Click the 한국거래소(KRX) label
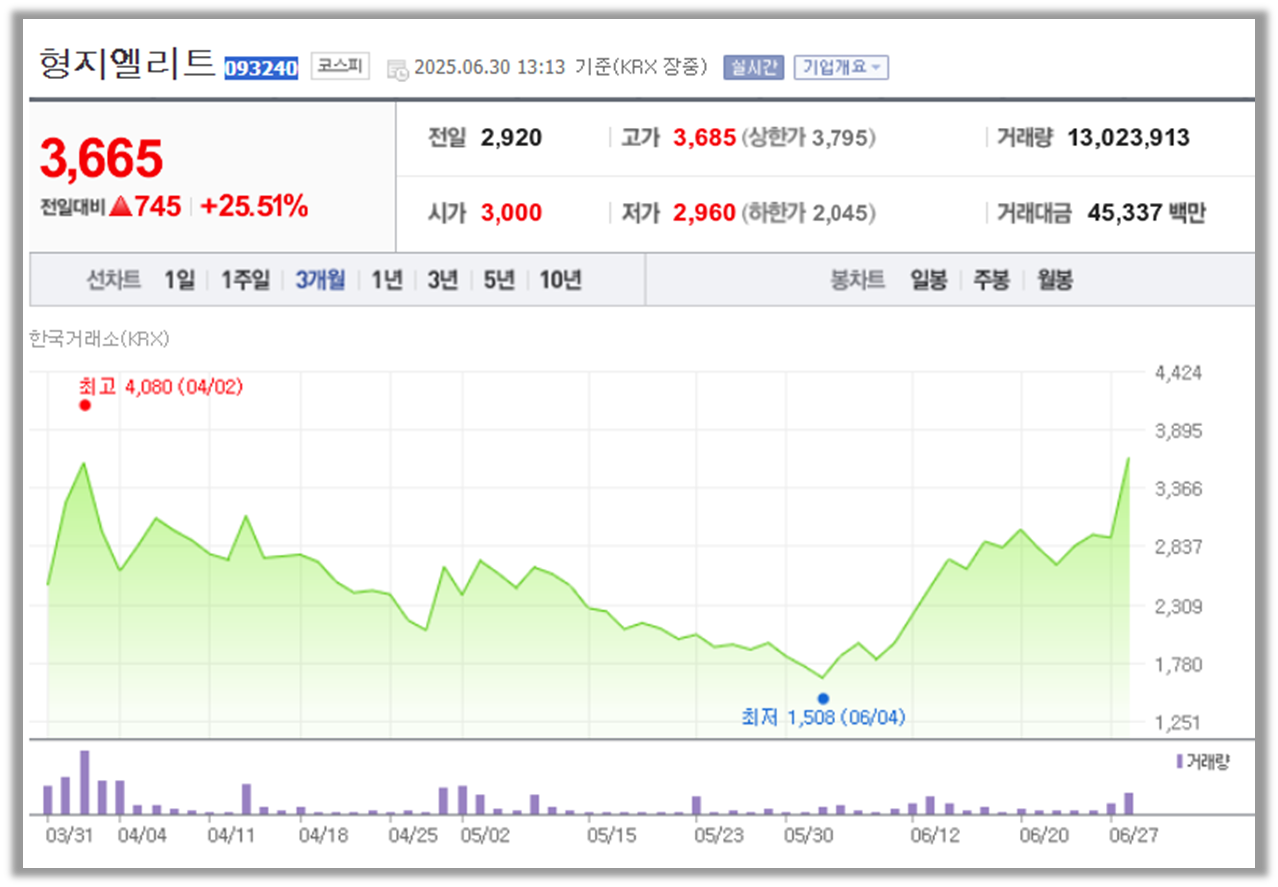 click(100, 339)
